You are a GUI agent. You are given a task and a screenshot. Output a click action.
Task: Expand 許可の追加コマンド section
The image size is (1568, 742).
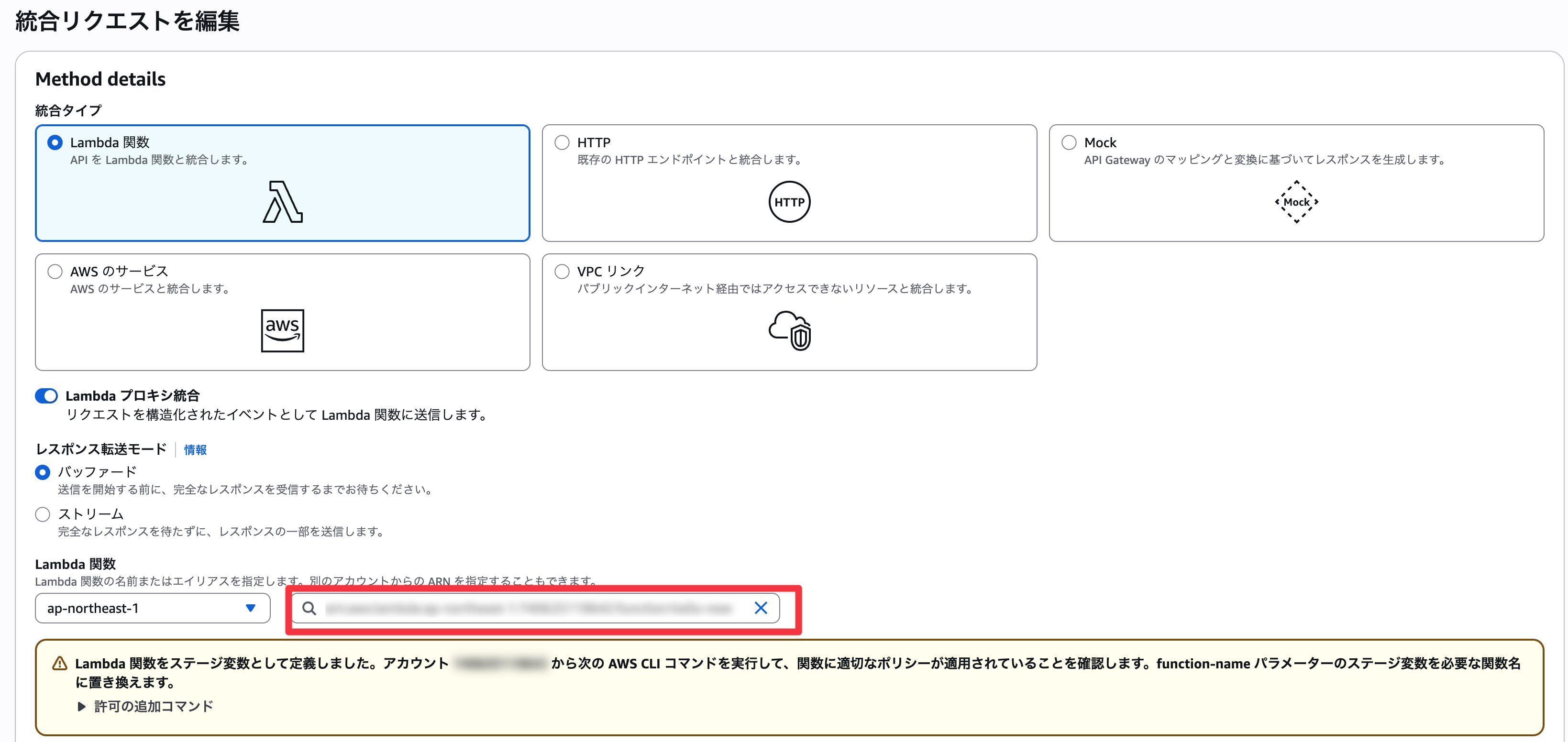point(145,707)
